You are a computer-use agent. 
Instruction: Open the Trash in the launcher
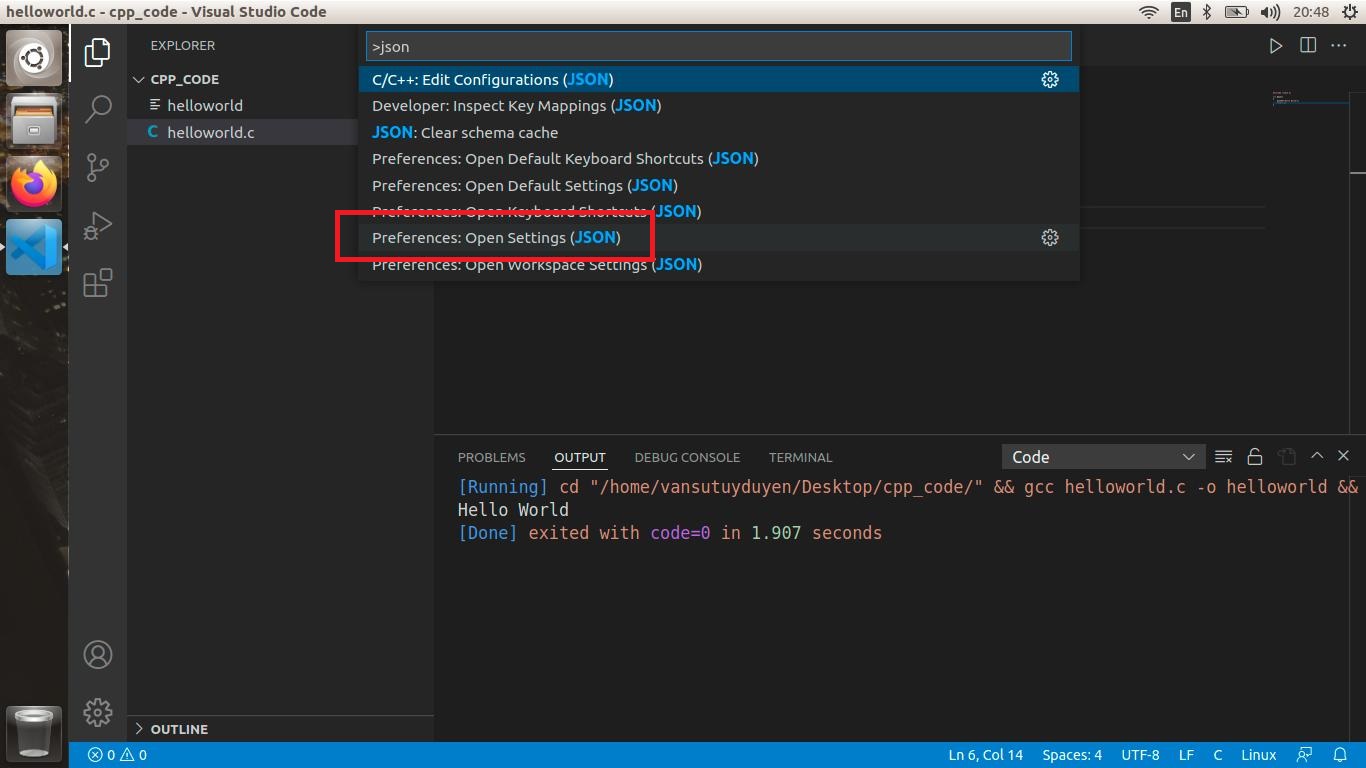coord(34,732)
